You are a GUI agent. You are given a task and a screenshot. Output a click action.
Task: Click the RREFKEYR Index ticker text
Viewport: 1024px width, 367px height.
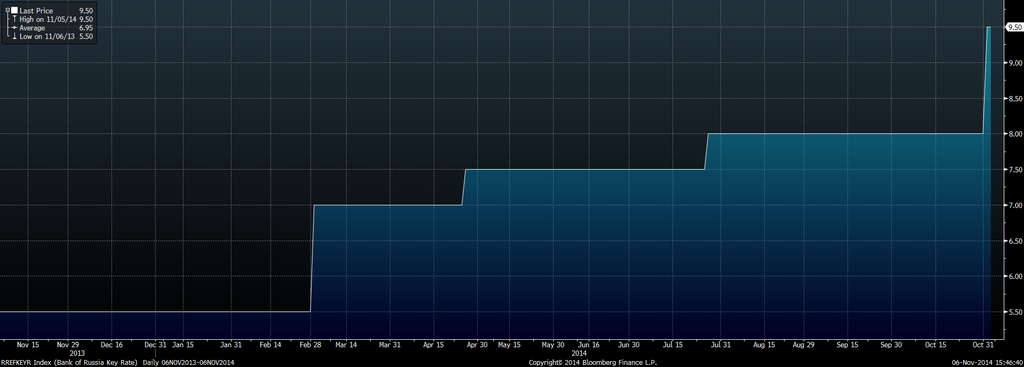coord(26,362)
